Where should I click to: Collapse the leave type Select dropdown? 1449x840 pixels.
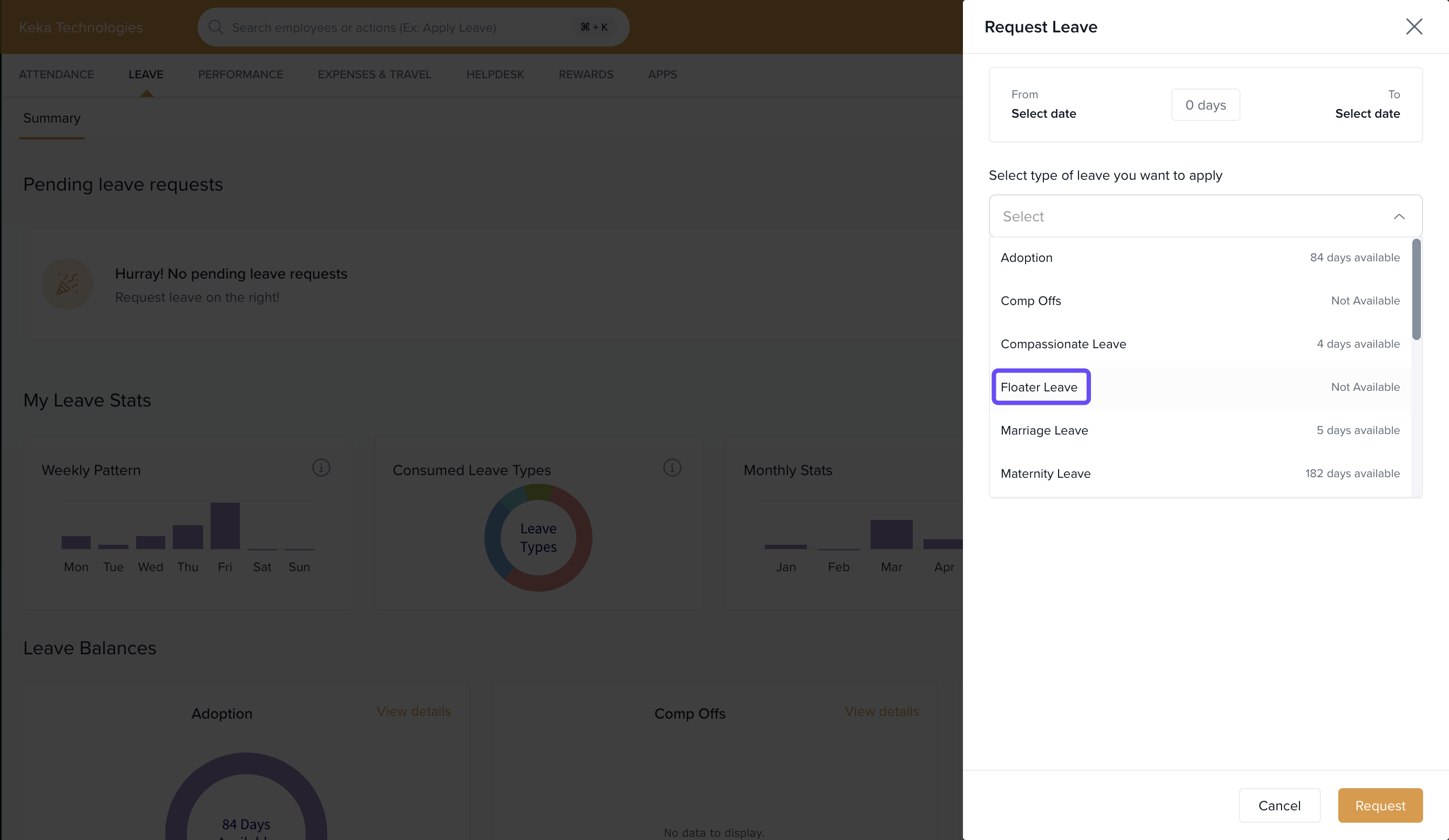[x=1398, y=216]
